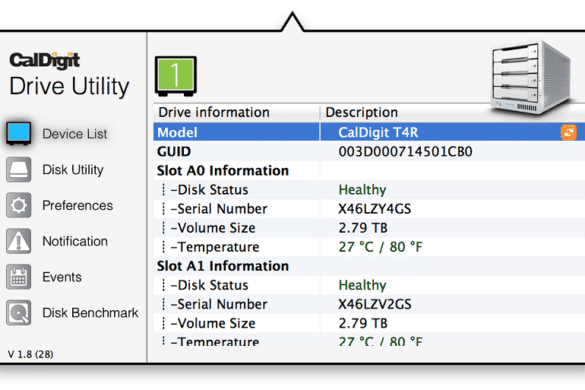Click Slot A1 Volume Size label
Image resolution: width=585 pixels, height=390 pixels.
(213, 323)
